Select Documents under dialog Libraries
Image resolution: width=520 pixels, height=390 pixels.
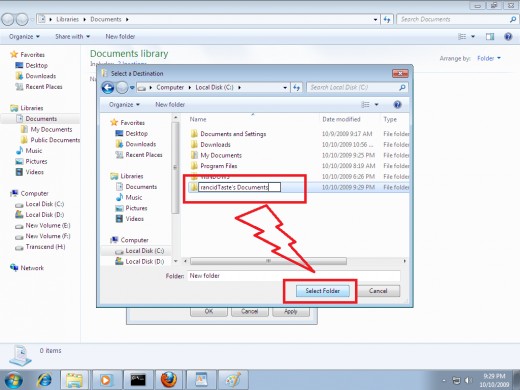[141, 187]
